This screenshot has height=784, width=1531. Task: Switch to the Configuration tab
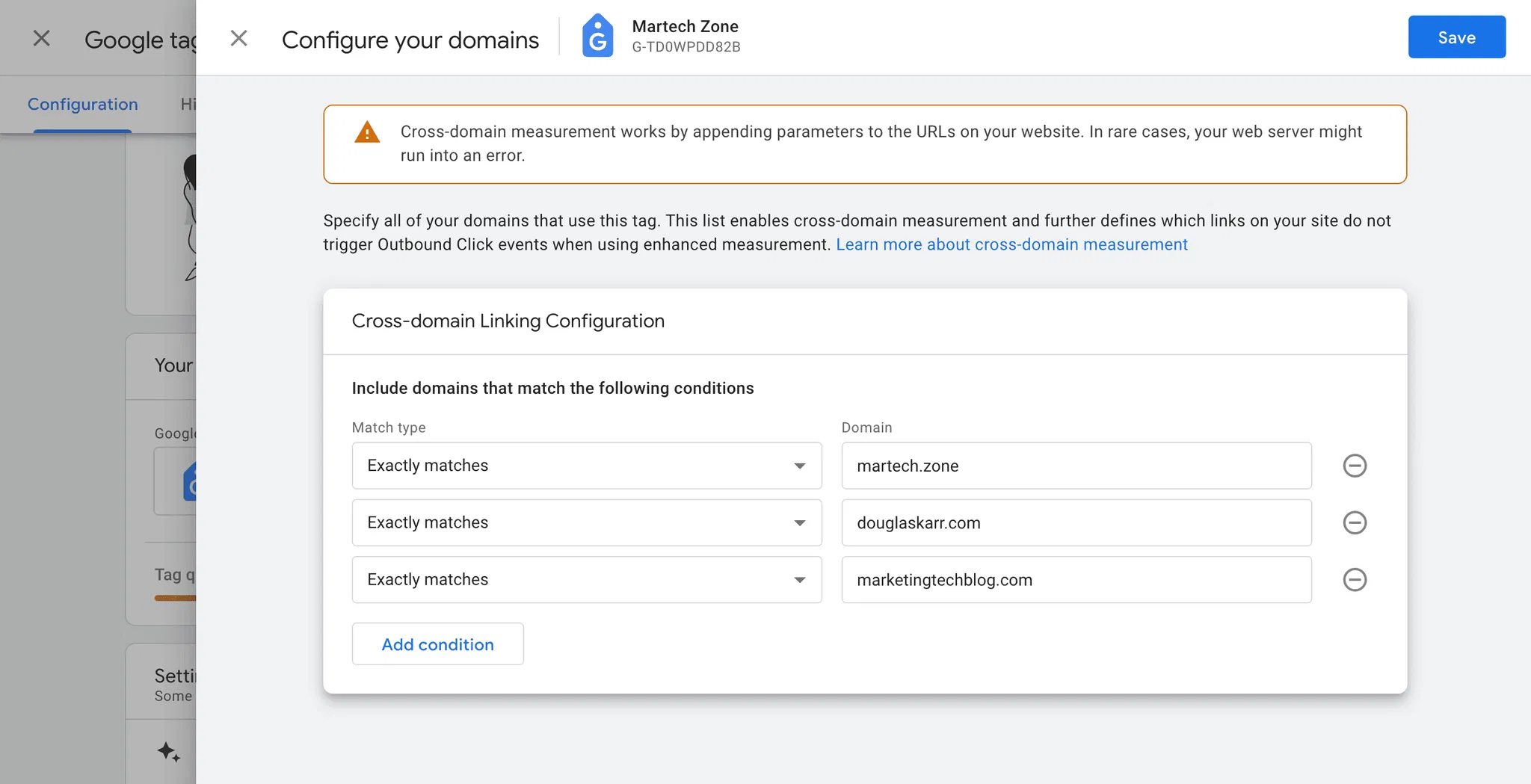click(82, 104)
